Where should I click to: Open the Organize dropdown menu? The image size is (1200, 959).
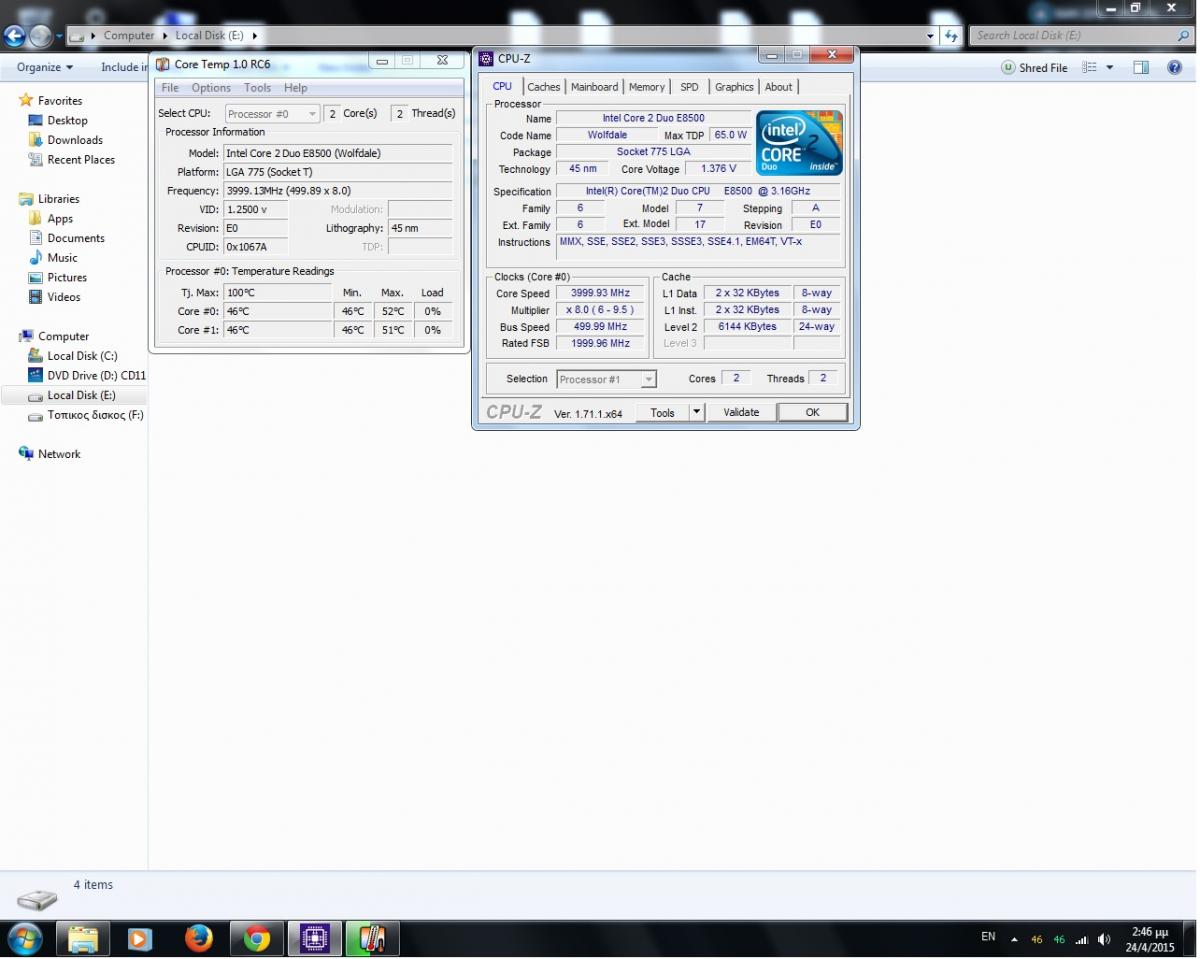45,67
